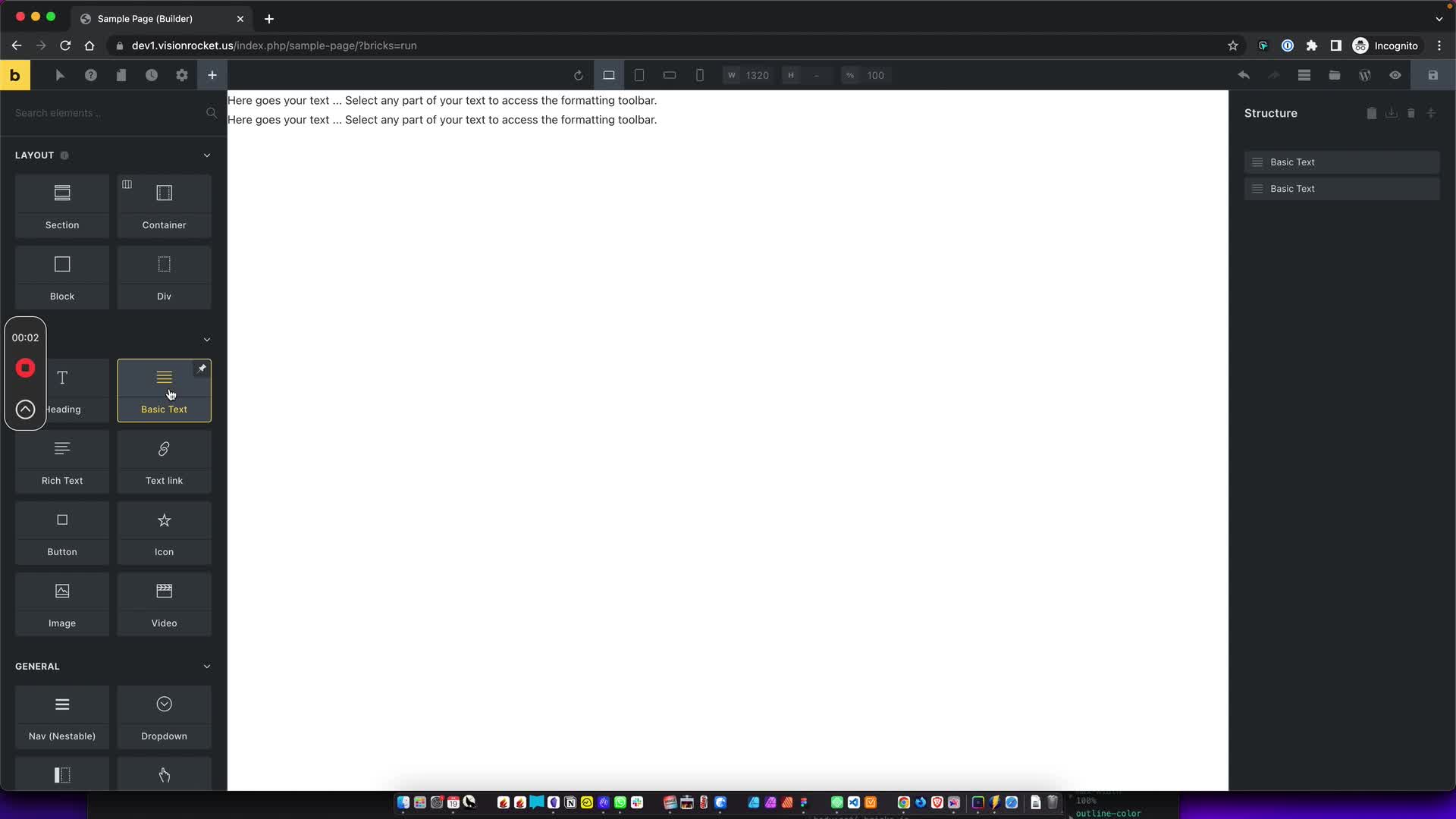Click the Search elements input field
Screen dimensions: 1456x819
pyautogui.click(x=106, y=113)
